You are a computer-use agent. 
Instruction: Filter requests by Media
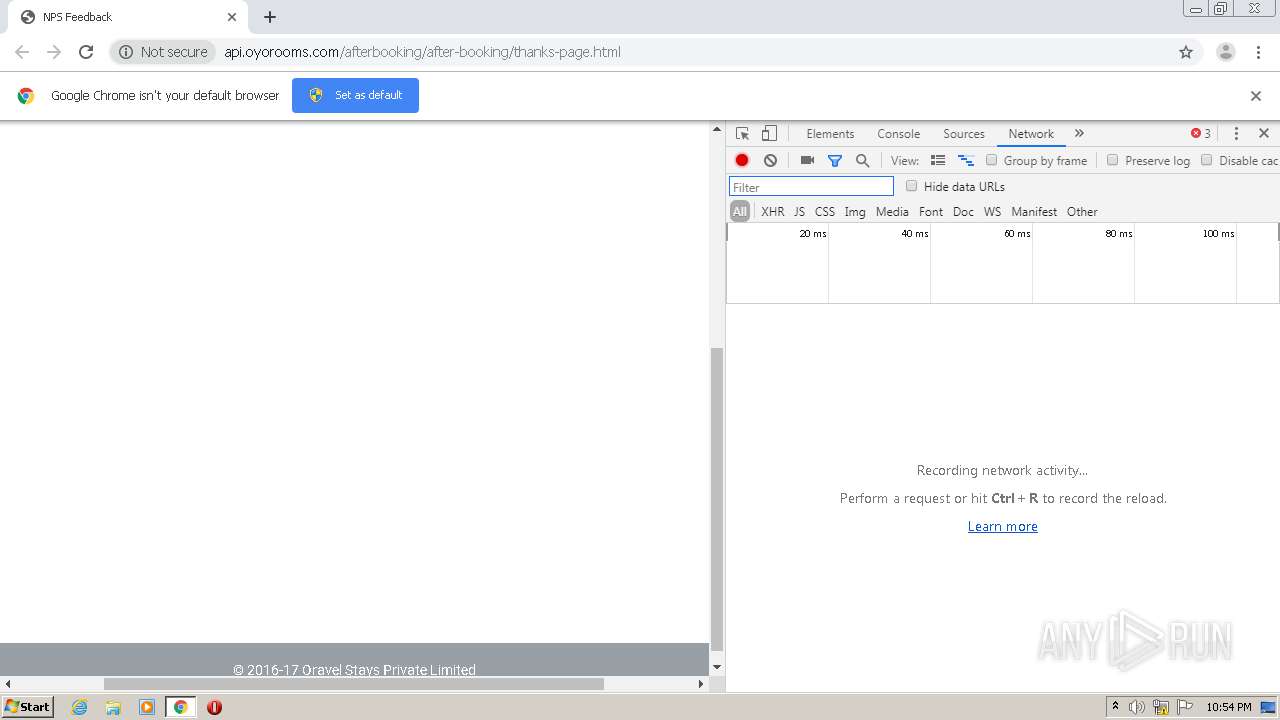click(892, 212)
